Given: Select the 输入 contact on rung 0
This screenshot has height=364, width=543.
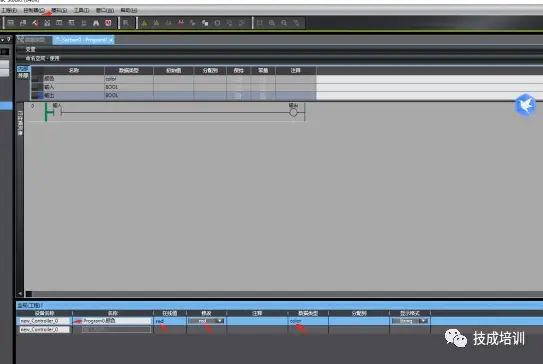Looking at the screenshot, I should 56,111.
